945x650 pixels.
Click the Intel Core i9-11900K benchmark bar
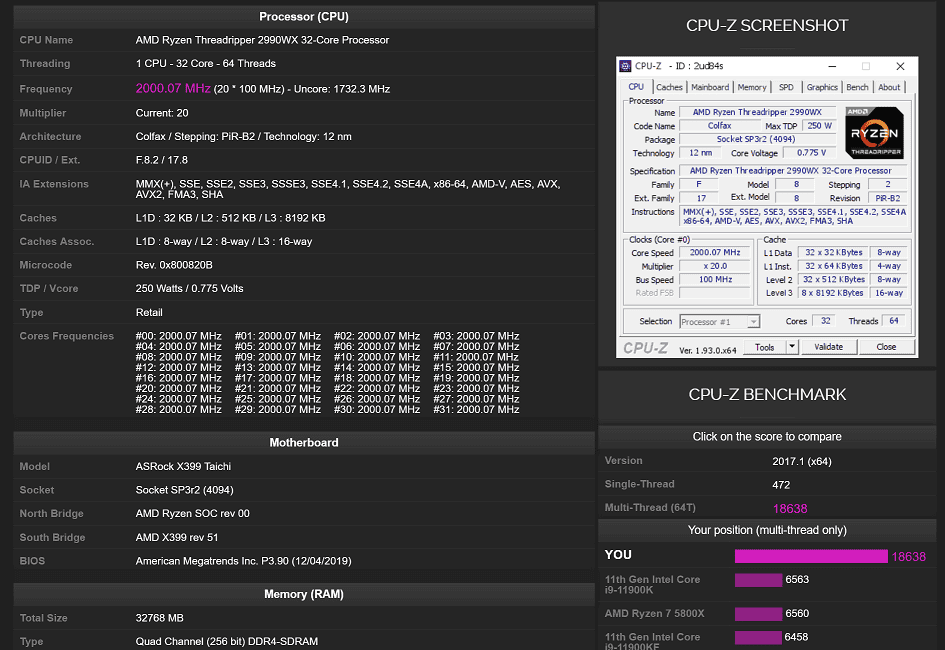pyautogui.click(x=758, y=580)
